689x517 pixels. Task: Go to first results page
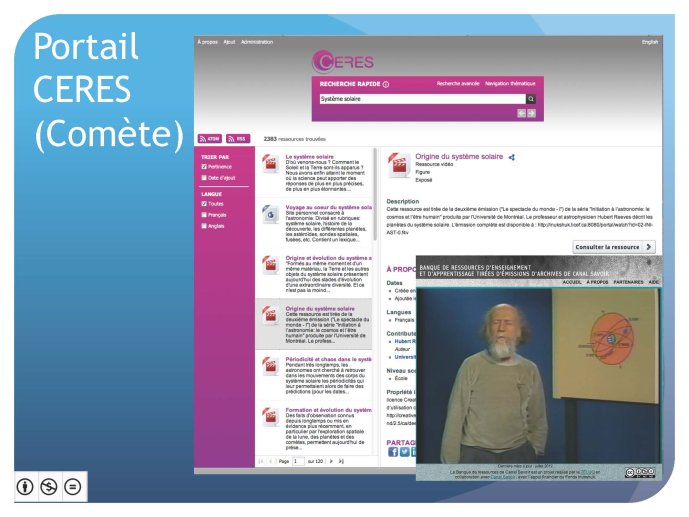click(261, 461)
